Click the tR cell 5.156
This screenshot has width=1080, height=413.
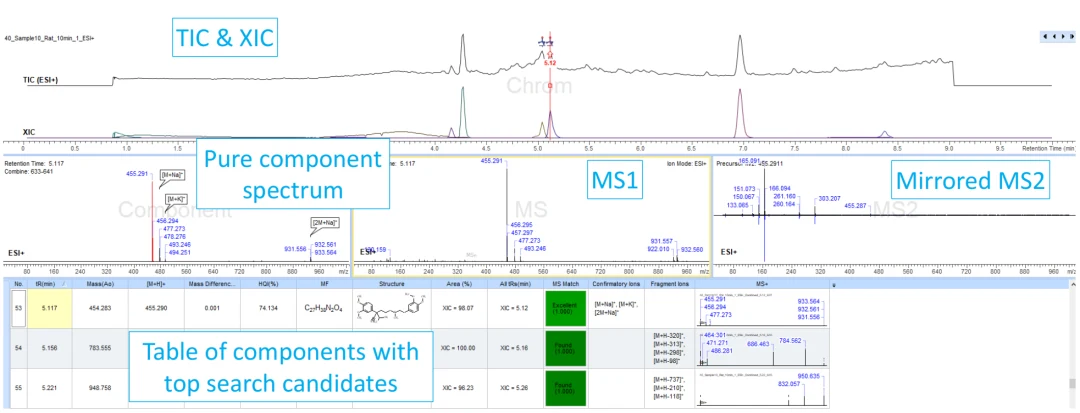pyautogui.click(x=50, y=348)
